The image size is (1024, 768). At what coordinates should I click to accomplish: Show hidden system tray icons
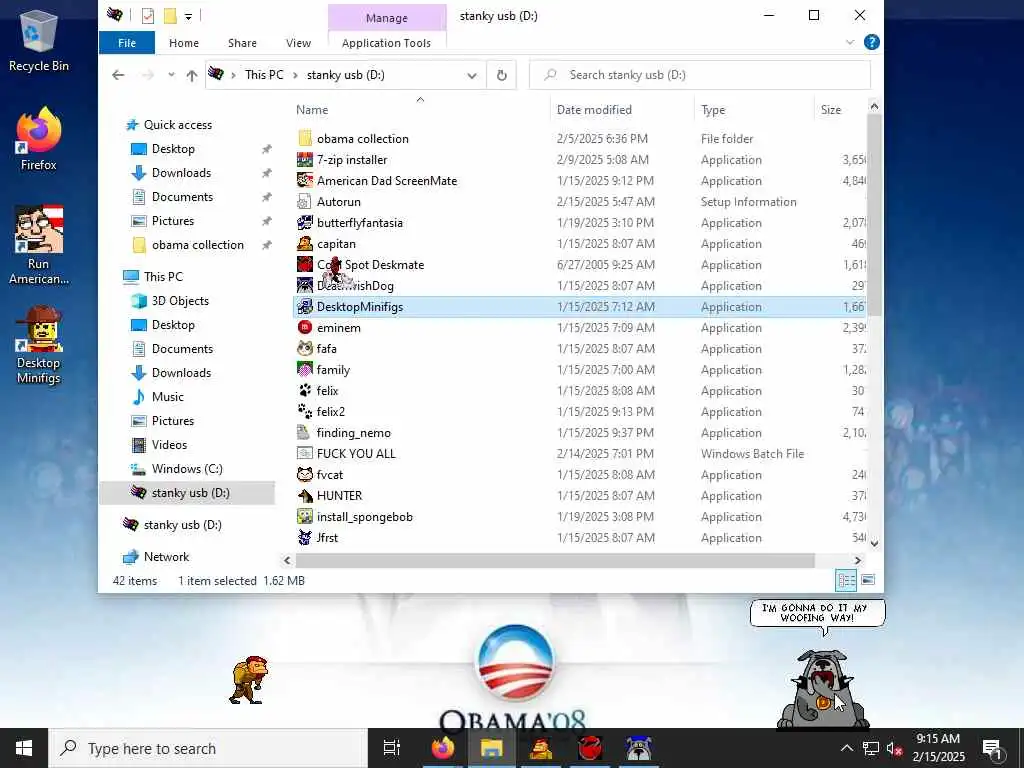coord(846,748)
